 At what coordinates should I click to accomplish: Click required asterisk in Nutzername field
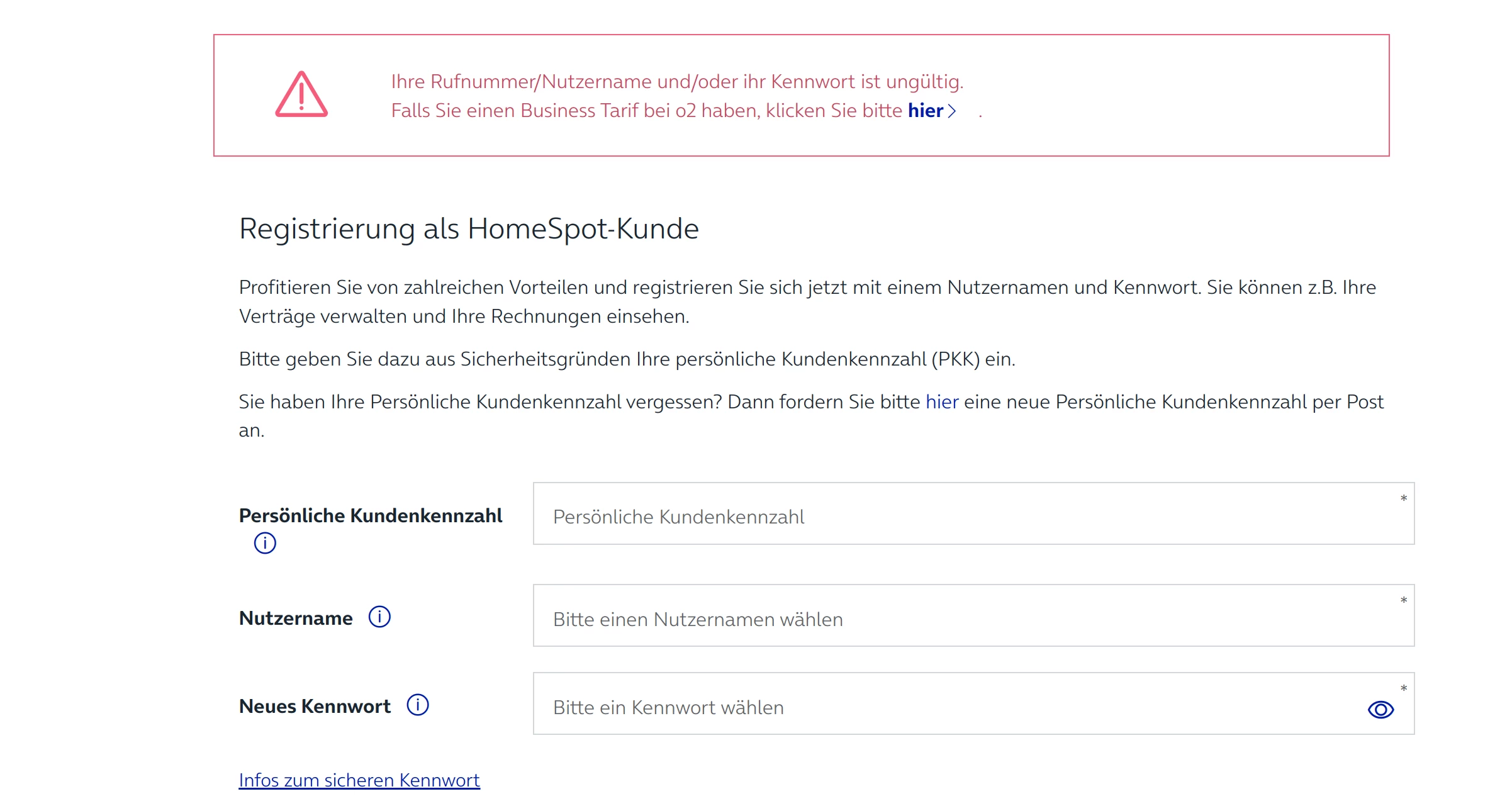click(1403, 601)
